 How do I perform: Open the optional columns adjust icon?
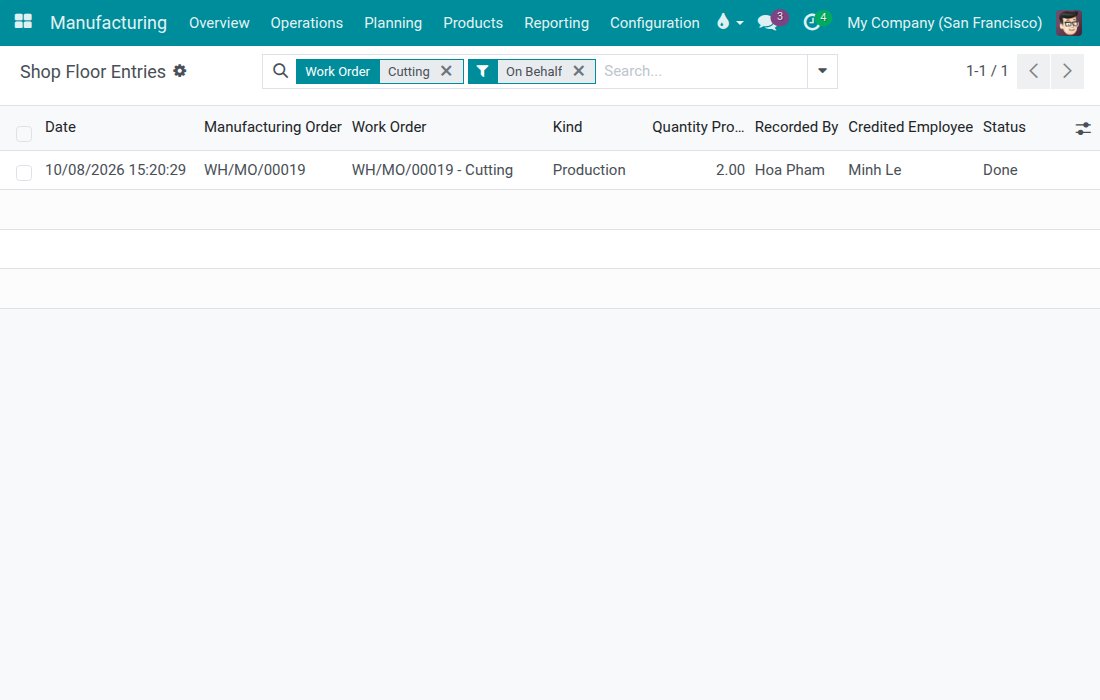1082,128
